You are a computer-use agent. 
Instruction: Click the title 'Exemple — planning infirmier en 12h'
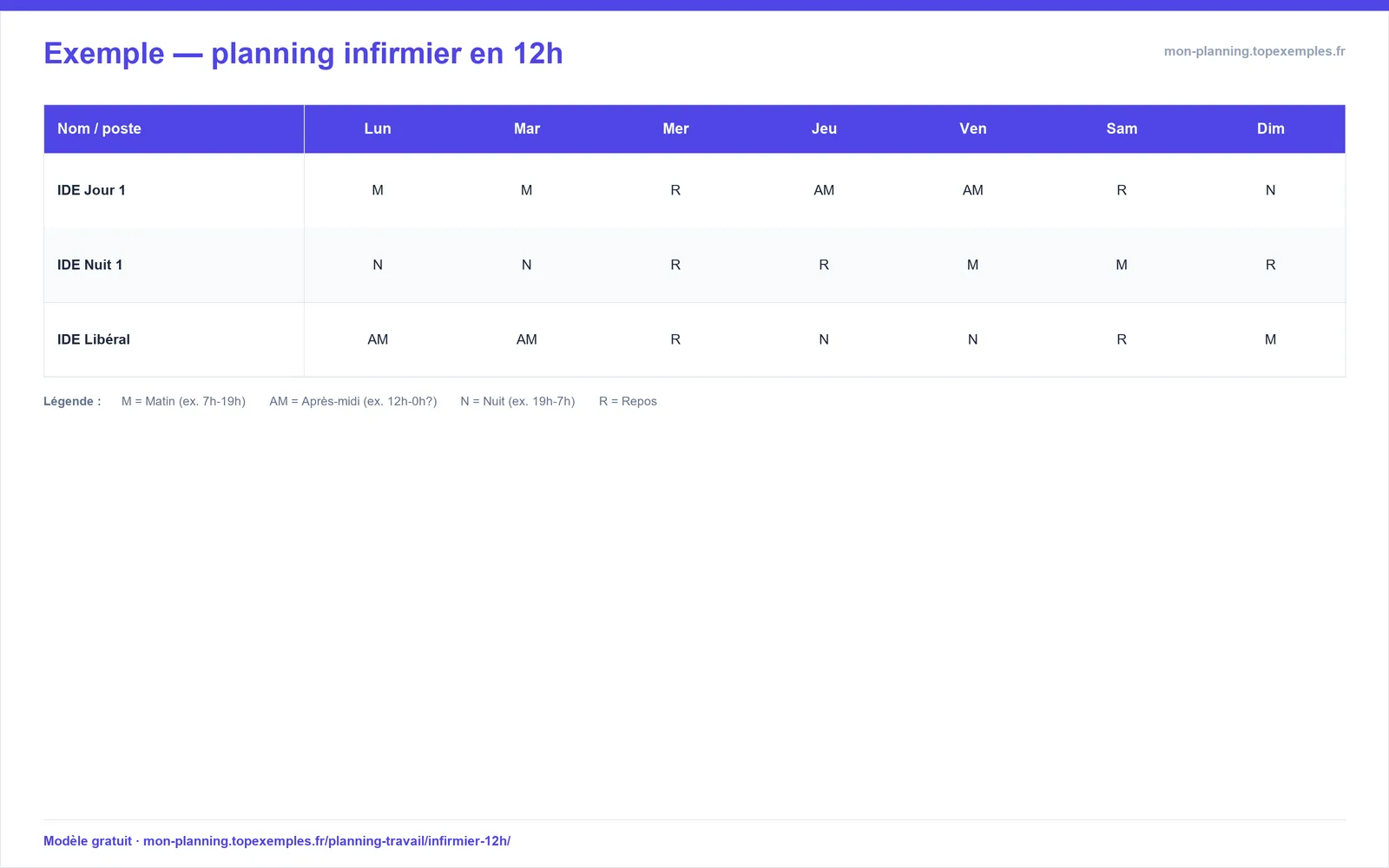[x=303, y=53]
